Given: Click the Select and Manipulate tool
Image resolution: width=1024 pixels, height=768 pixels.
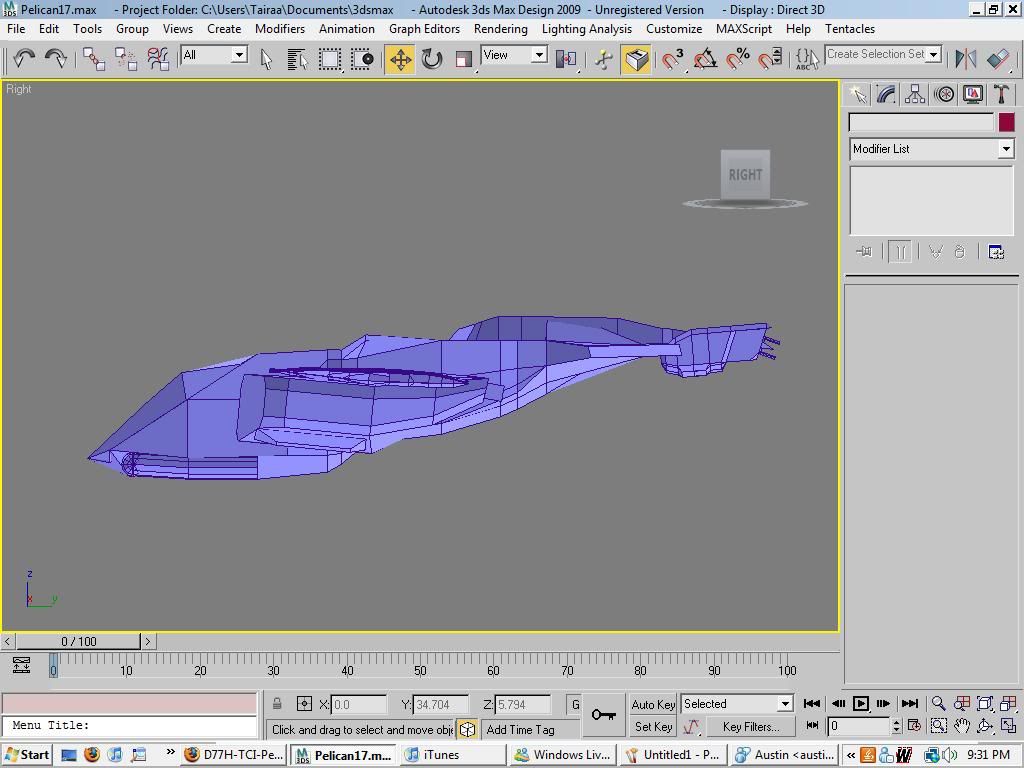Looking at the screenshot, I should pyautogui.click(x=604, y=59).
